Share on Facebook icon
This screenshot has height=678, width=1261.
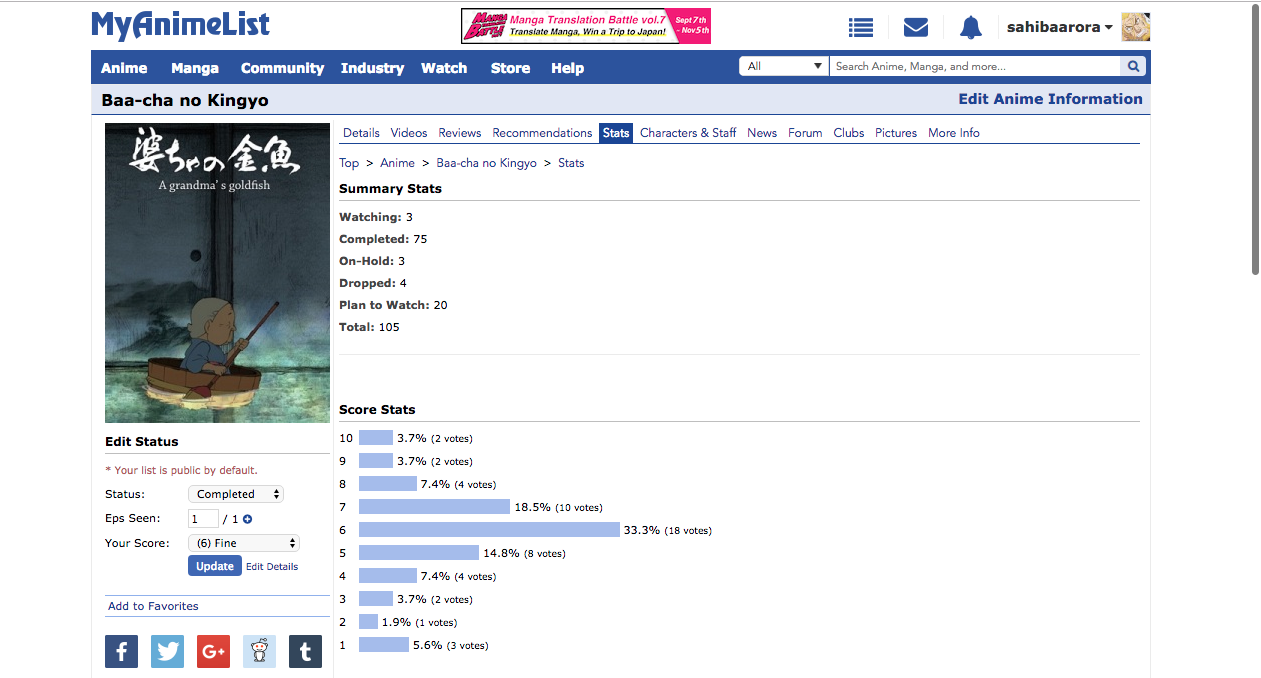point(122,652)
